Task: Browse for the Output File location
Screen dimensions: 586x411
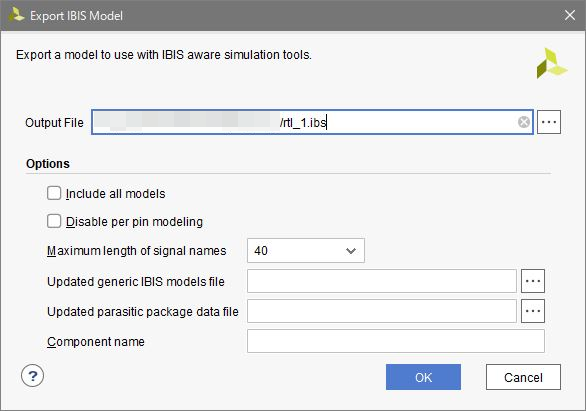Action: pyautogui.click(x=549, y=122)
